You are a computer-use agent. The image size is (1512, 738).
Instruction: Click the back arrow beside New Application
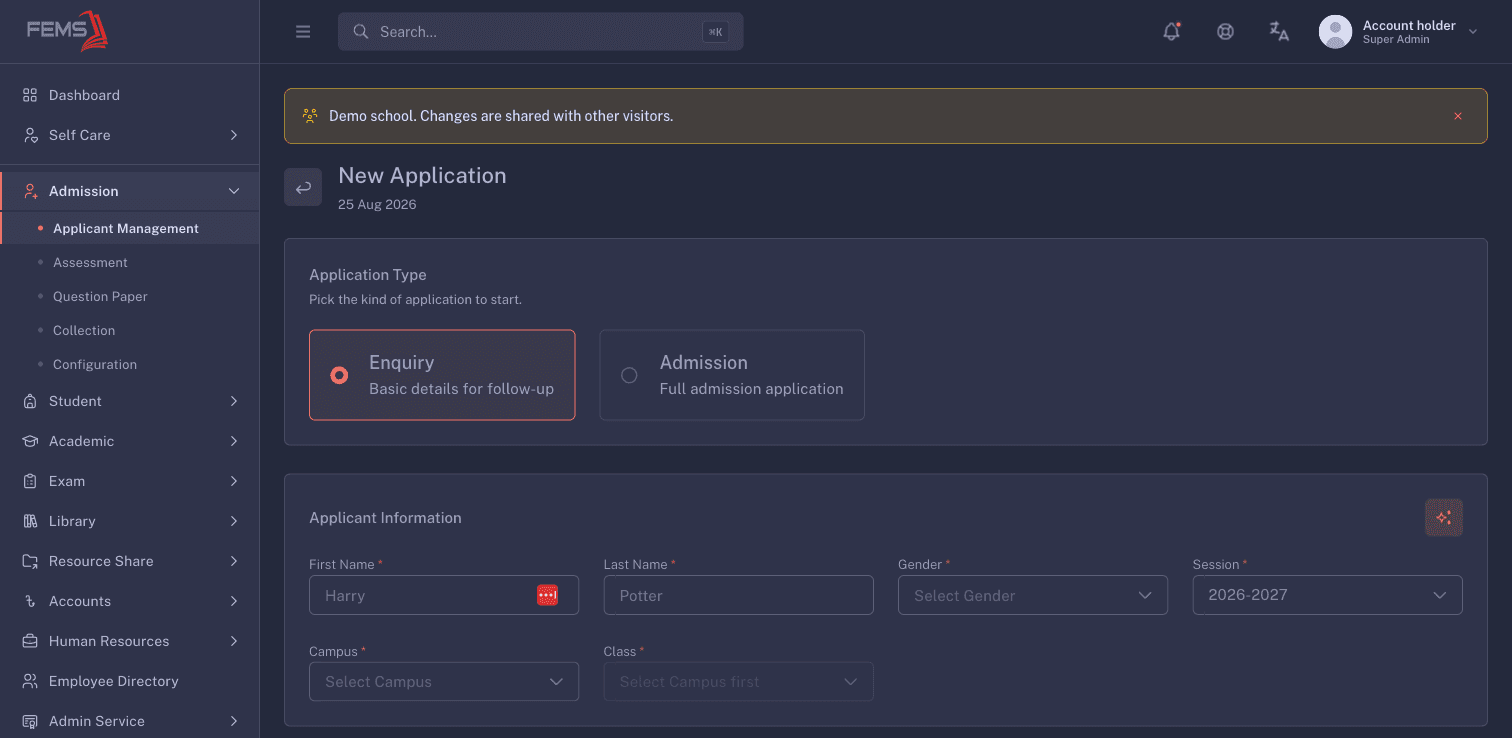pos(303,187)
